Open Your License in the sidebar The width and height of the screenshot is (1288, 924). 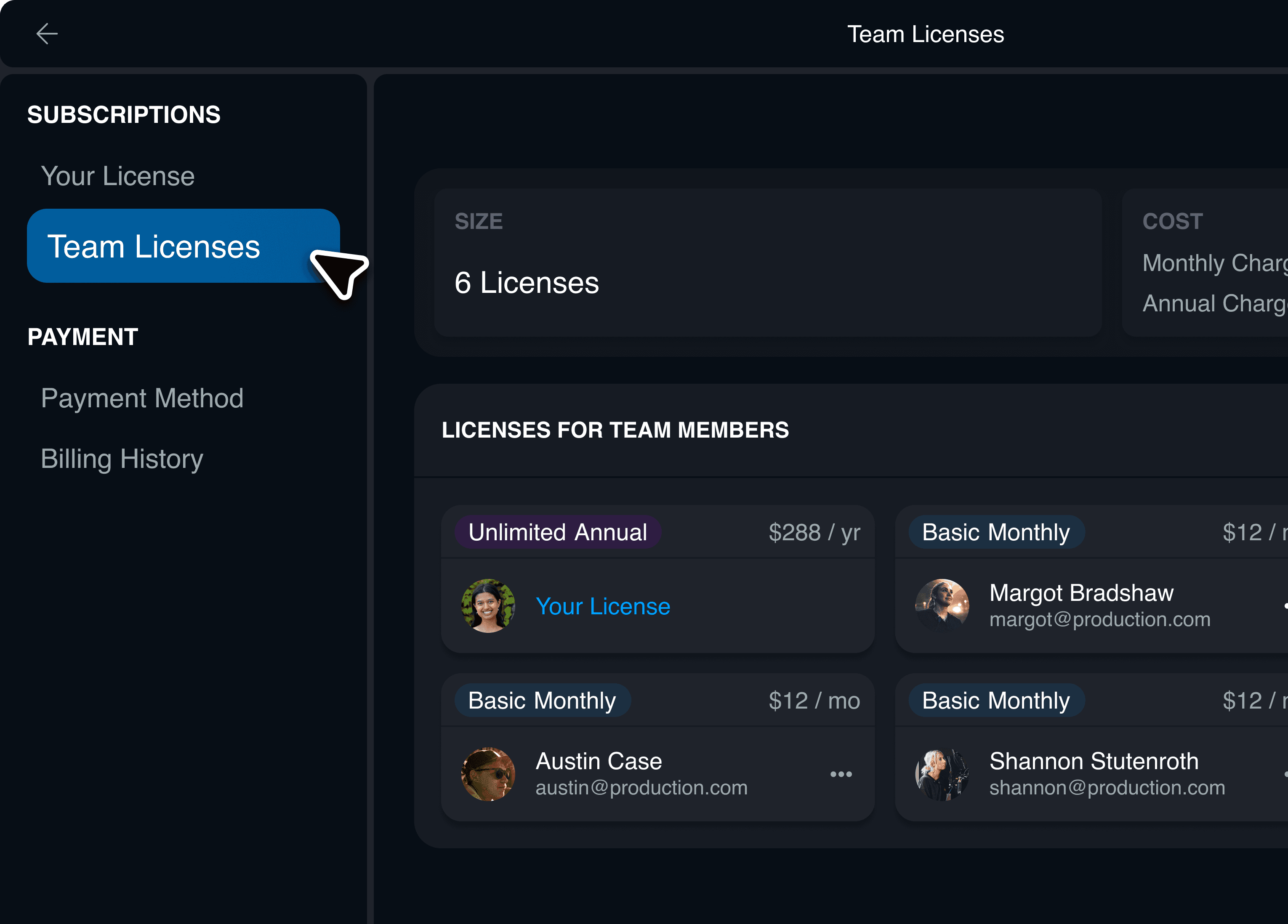pyautogui.click(x=117, y=176)
